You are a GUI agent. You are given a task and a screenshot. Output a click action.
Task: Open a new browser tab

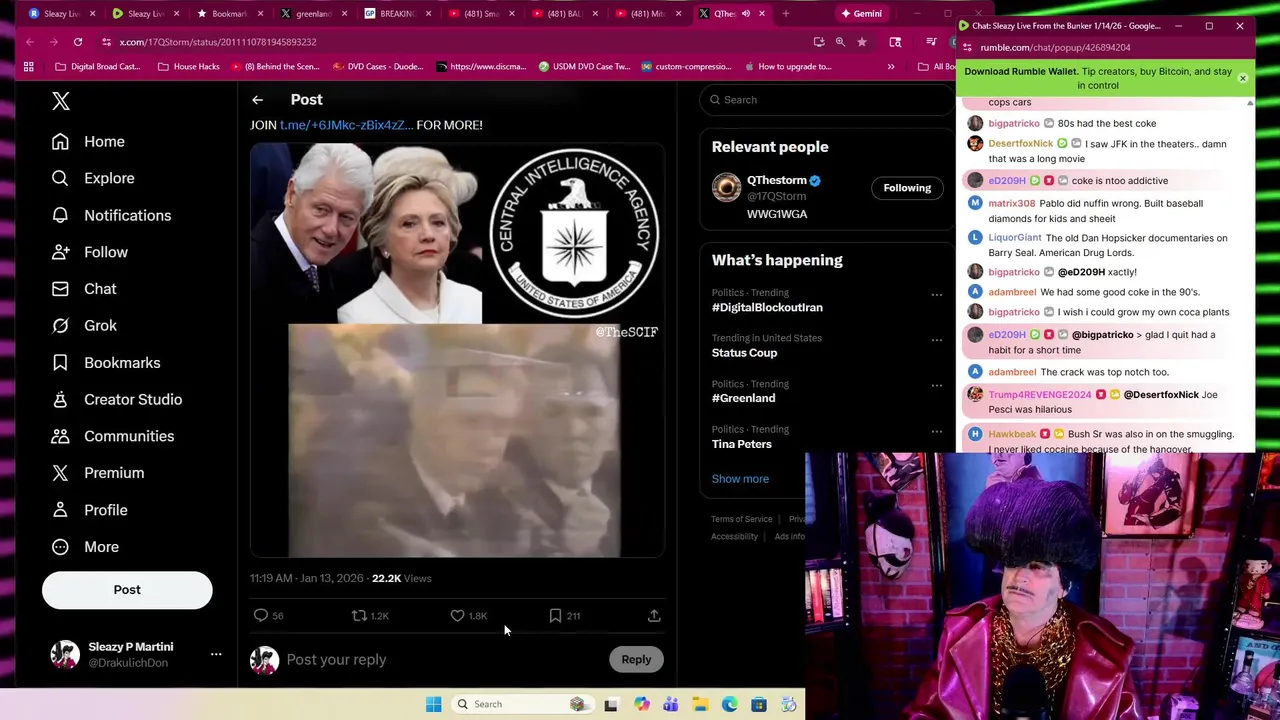(x=786, y=14)
